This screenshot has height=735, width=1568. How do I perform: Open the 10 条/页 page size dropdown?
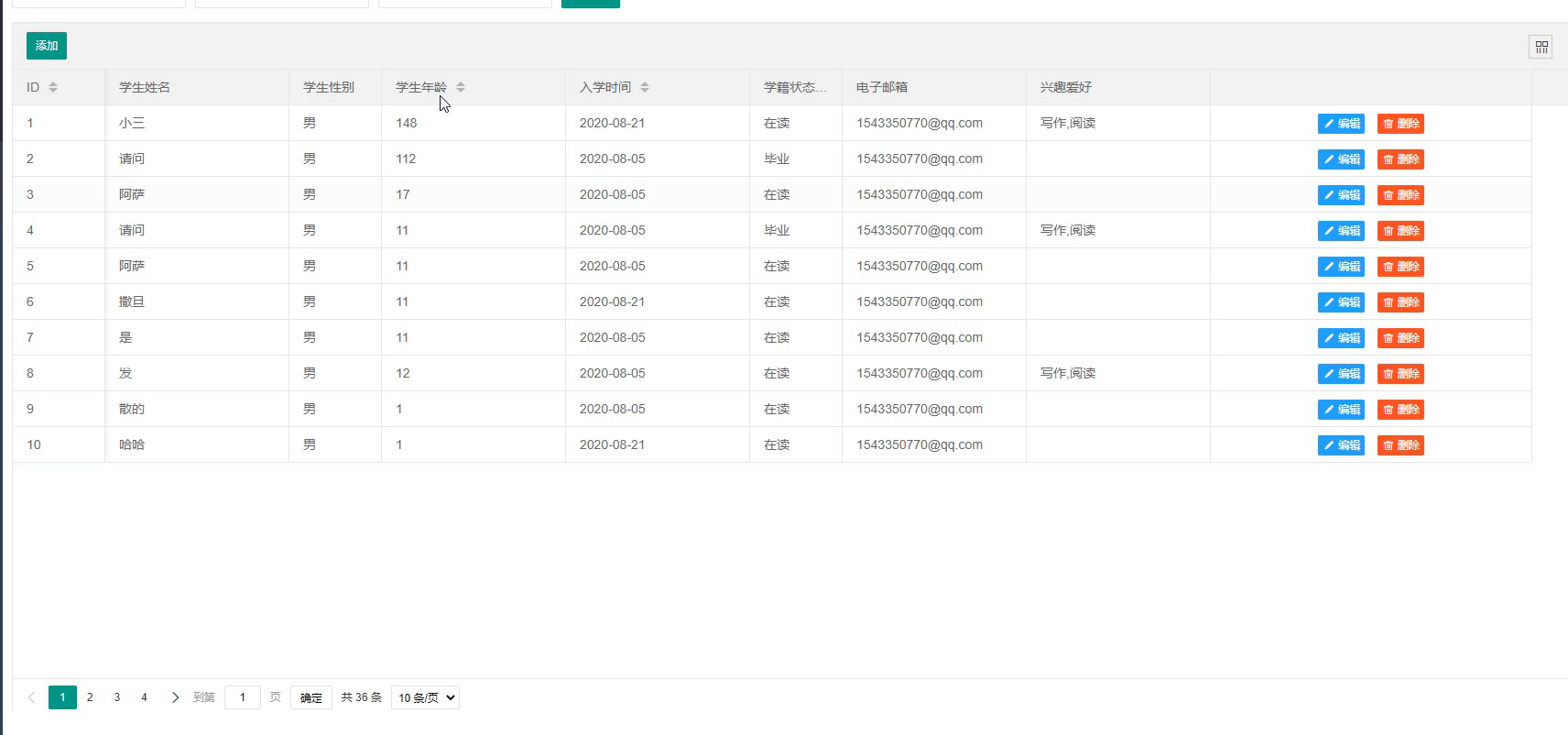(425, 697)
